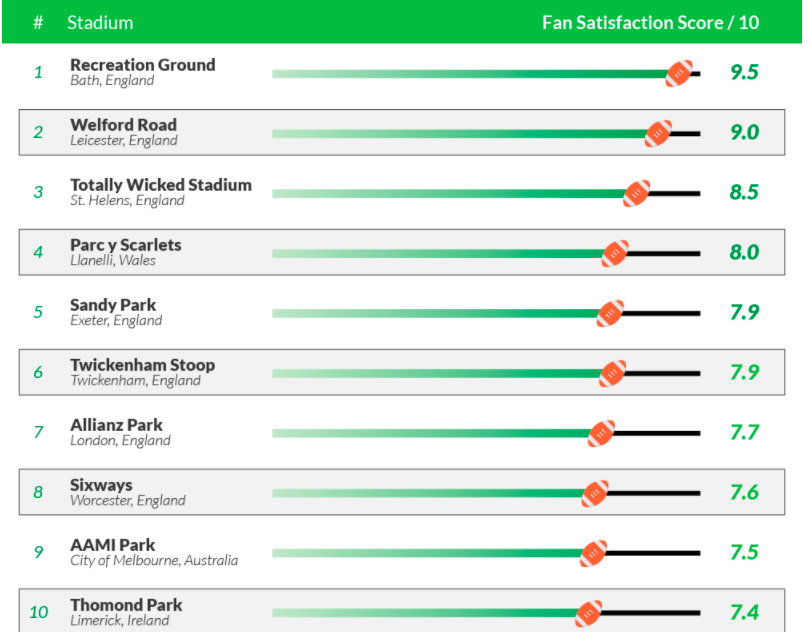Click the AAMI Park stadium name

coord(112,545)
